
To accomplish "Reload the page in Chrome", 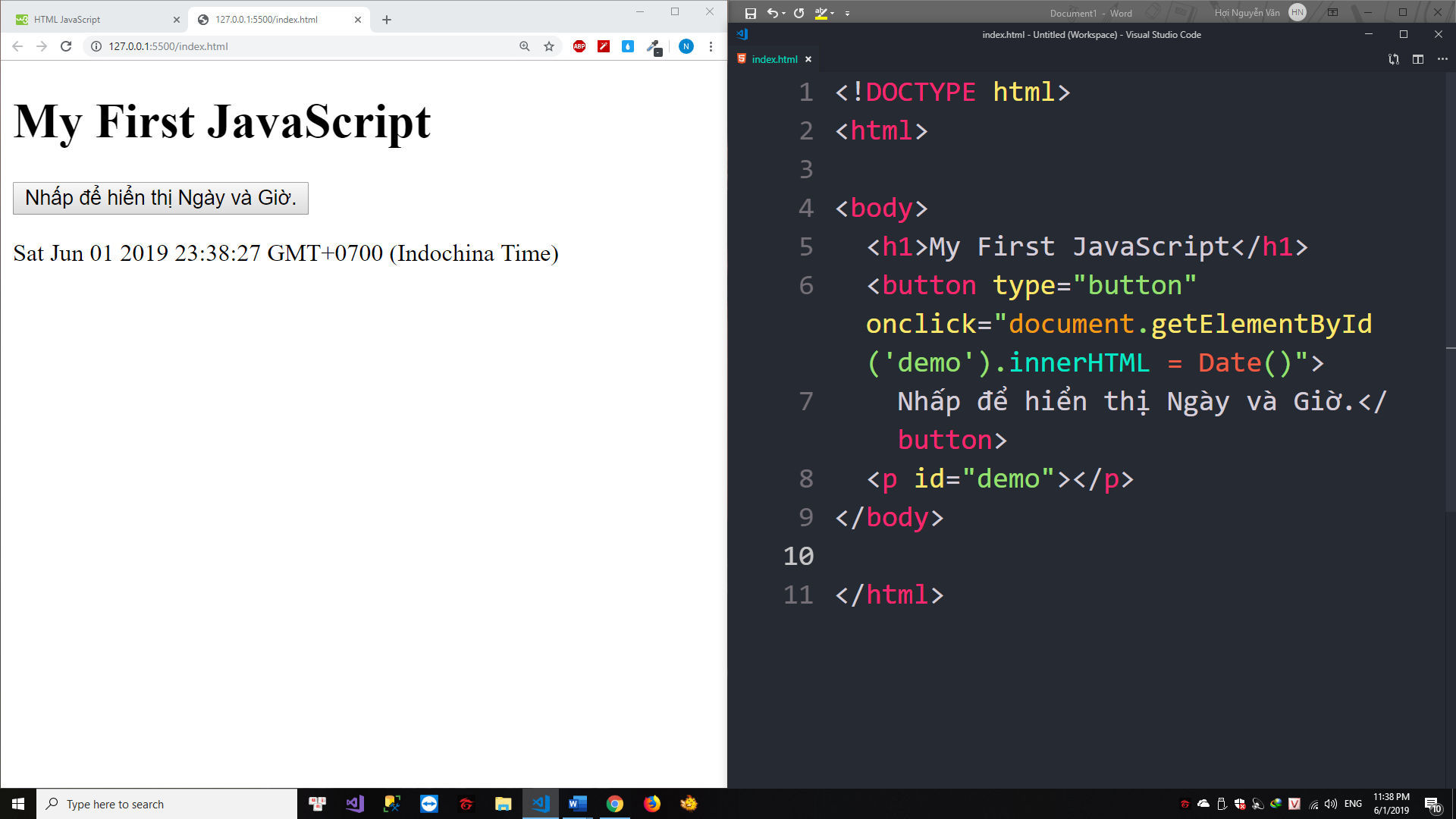I will [x=66, y=46].
